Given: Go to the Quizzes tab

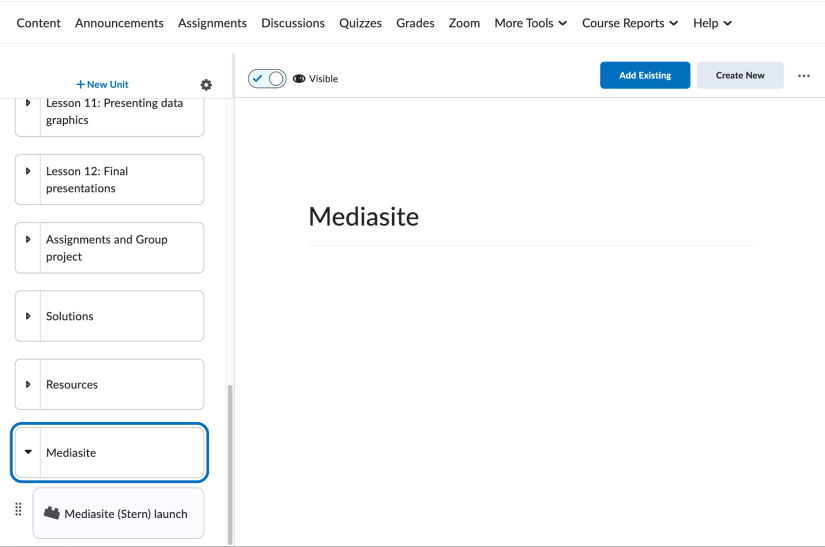Looking at the screenshot, I should coord(360,23).
